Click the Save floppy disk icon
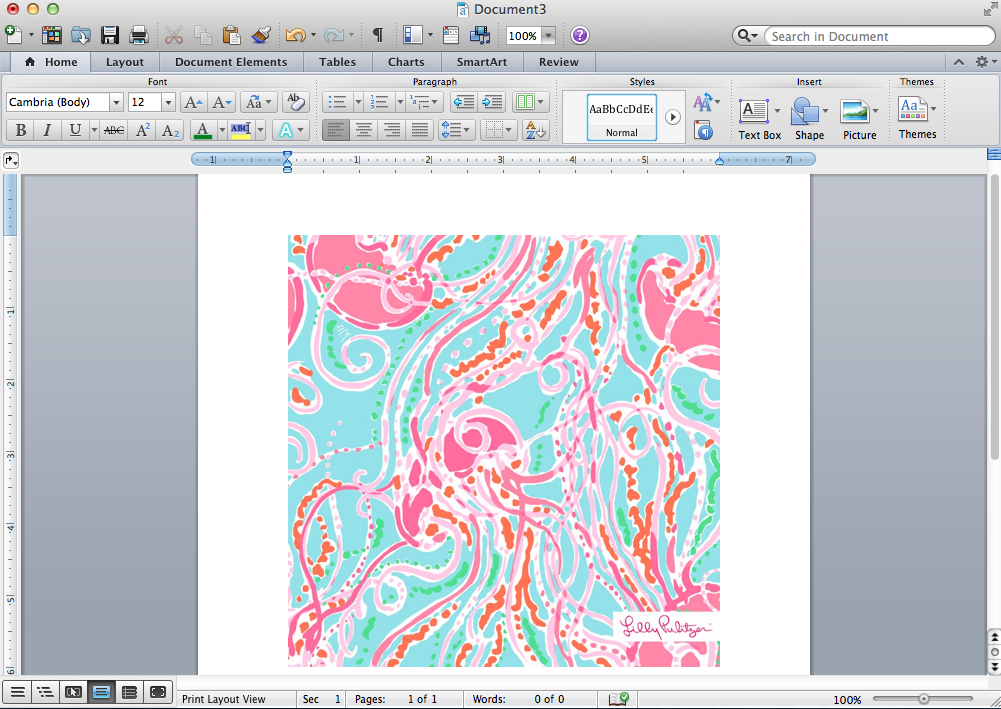 coord(110,35)
